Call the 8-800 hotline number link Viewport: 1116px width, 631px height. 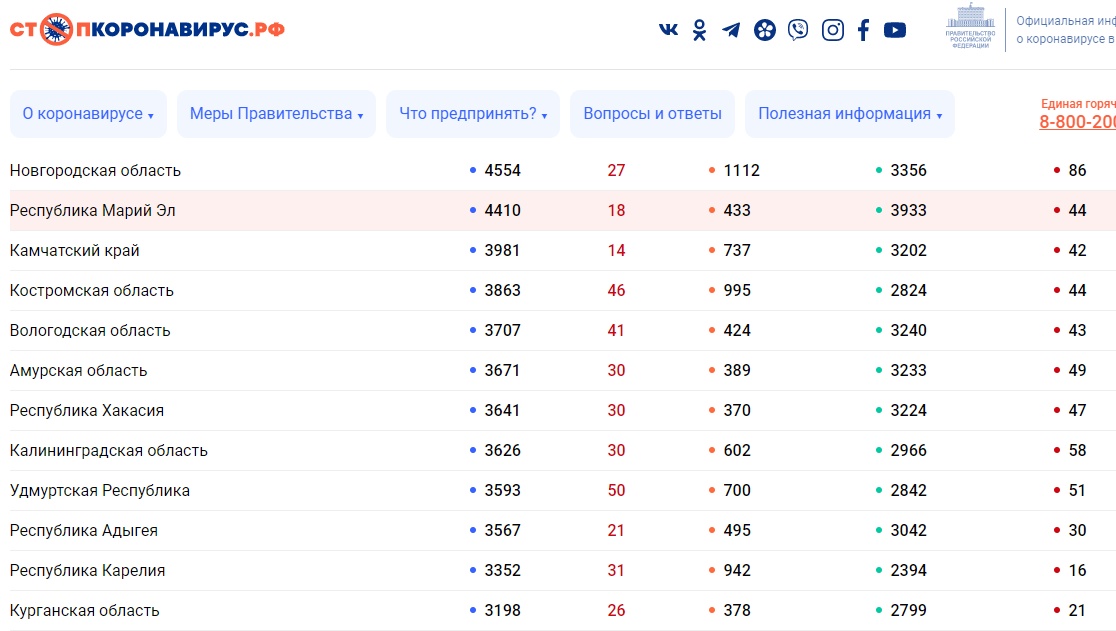tap(1077, 122)
